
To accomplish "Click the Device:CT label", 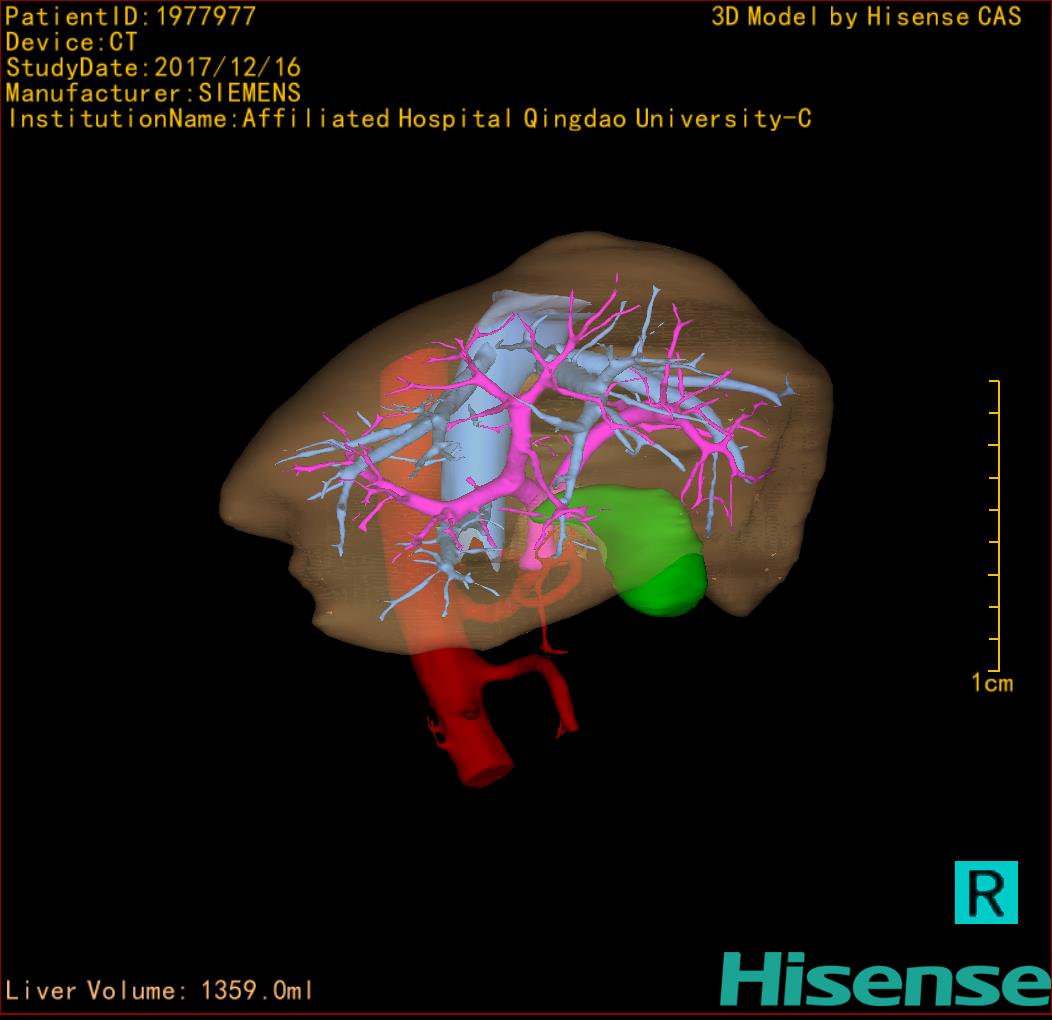I will [71, 42].
